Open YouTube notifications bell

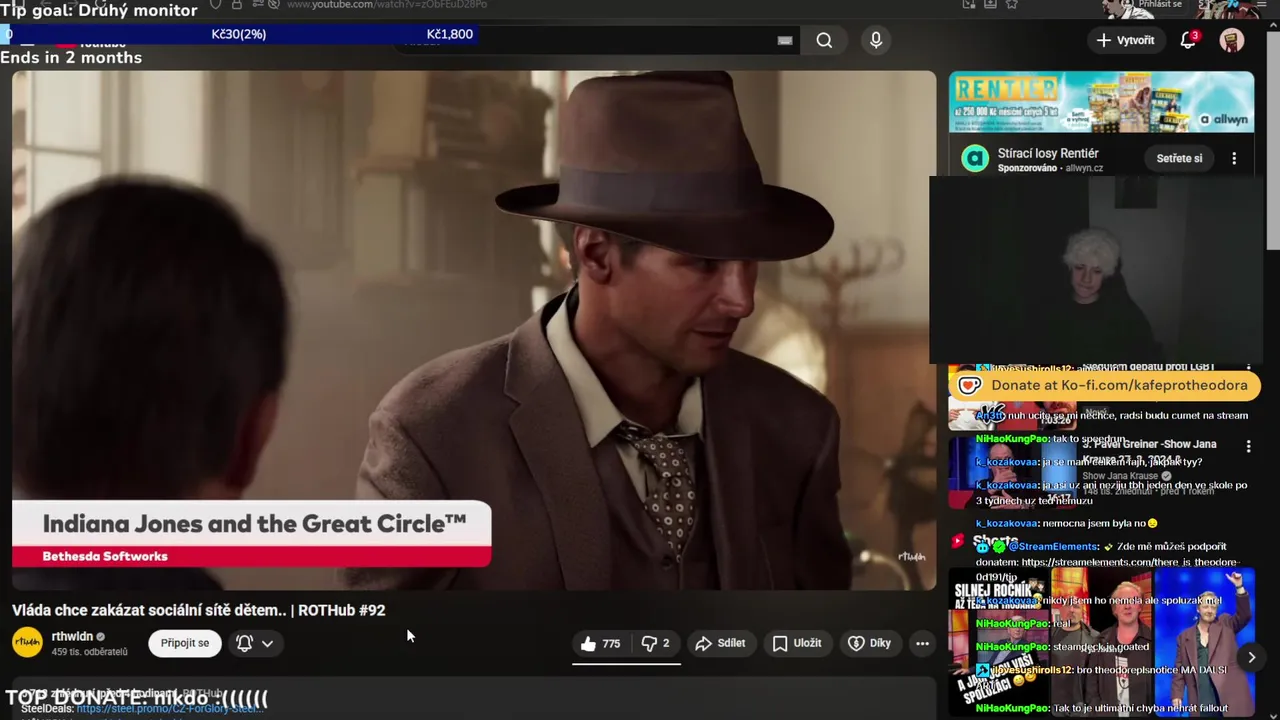pos(1188,40)
